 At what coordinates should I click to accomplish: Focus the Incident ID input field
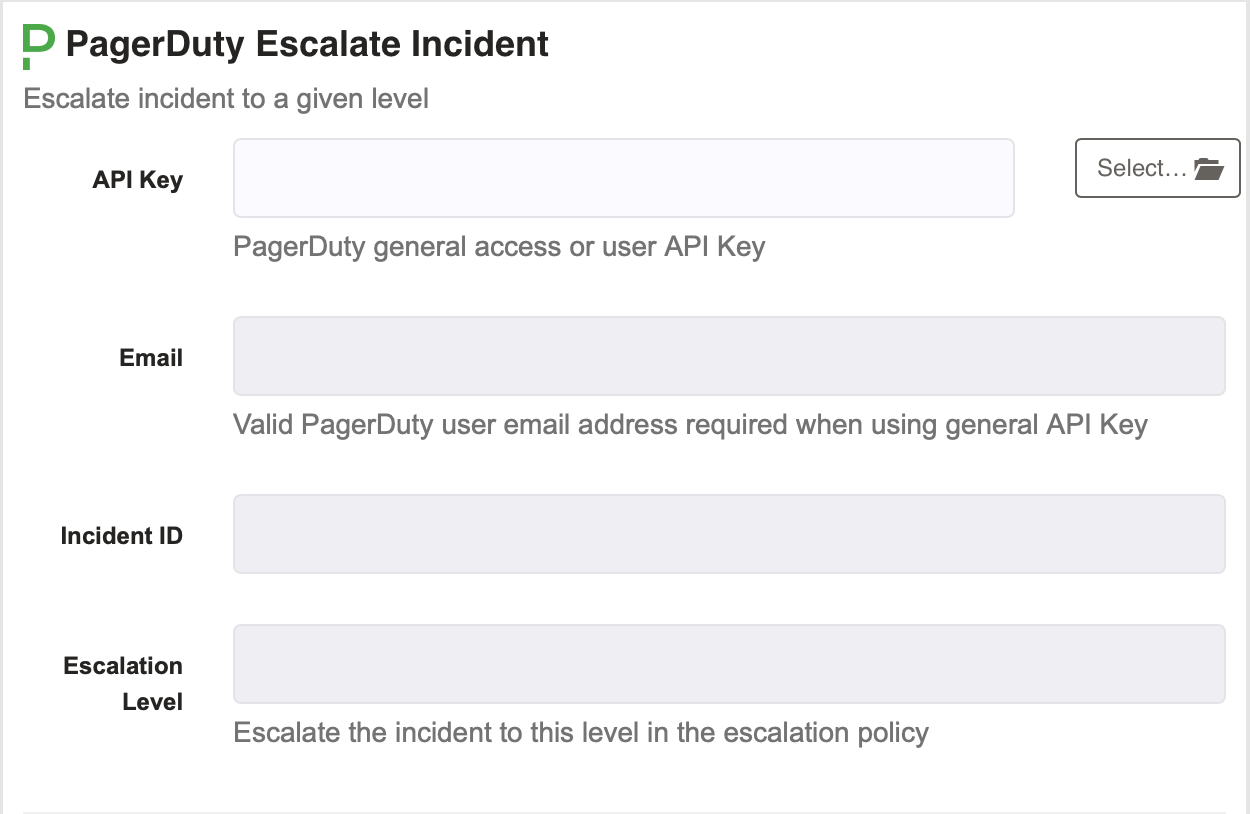coord(729,534)
